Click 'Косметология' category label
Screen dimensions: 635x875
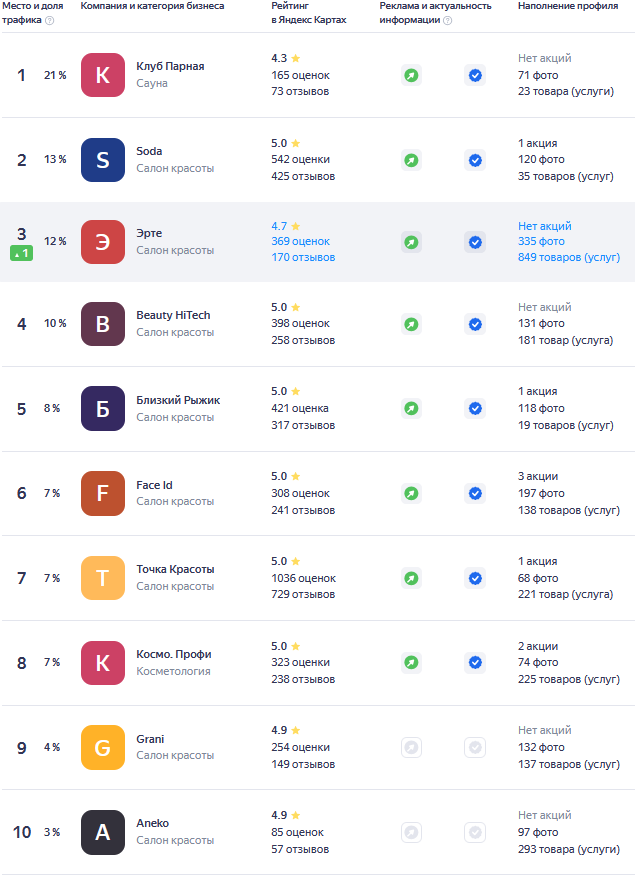click(173, 671)
